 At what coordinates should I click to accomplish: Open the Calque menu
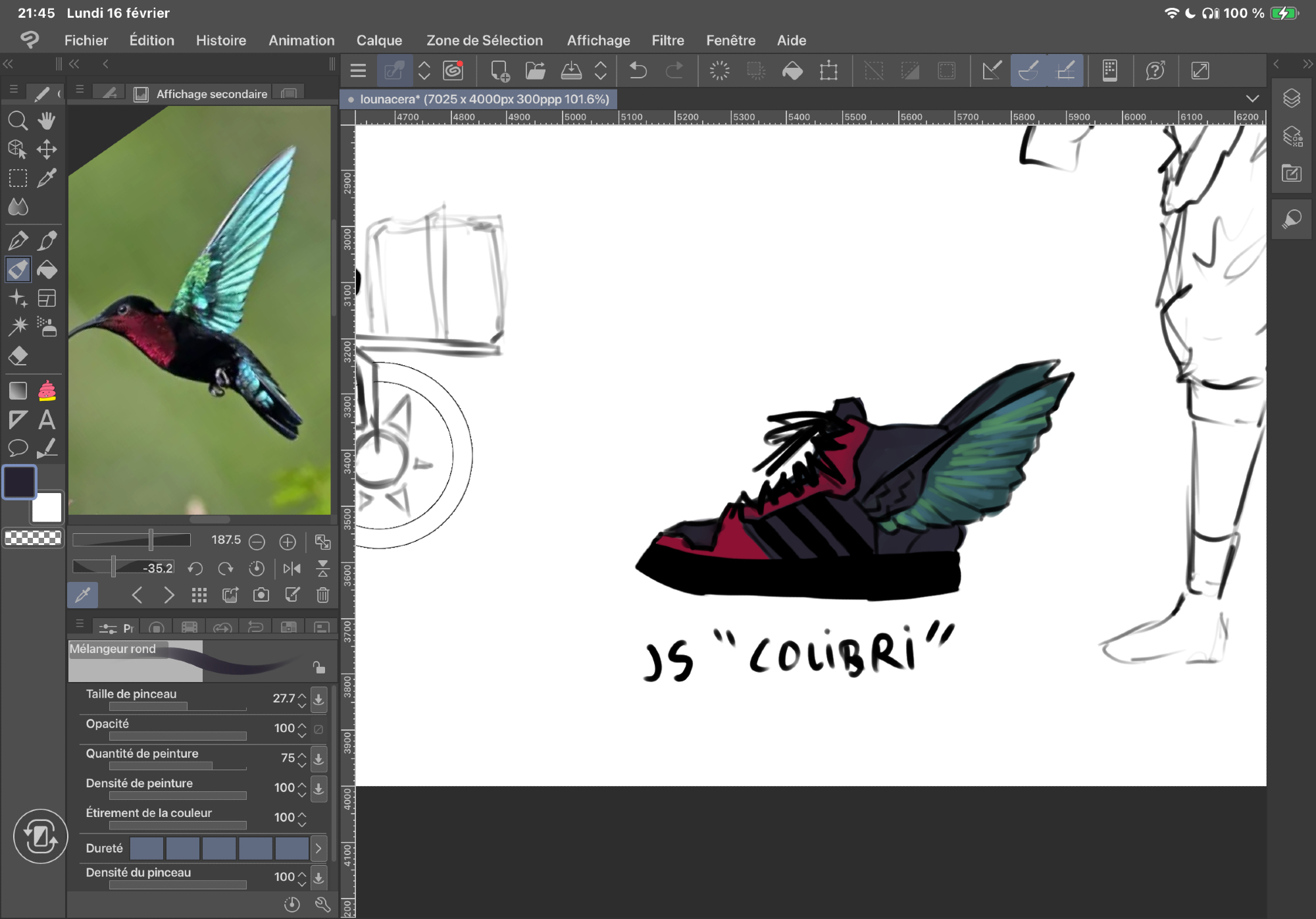[x=379, y=40]
